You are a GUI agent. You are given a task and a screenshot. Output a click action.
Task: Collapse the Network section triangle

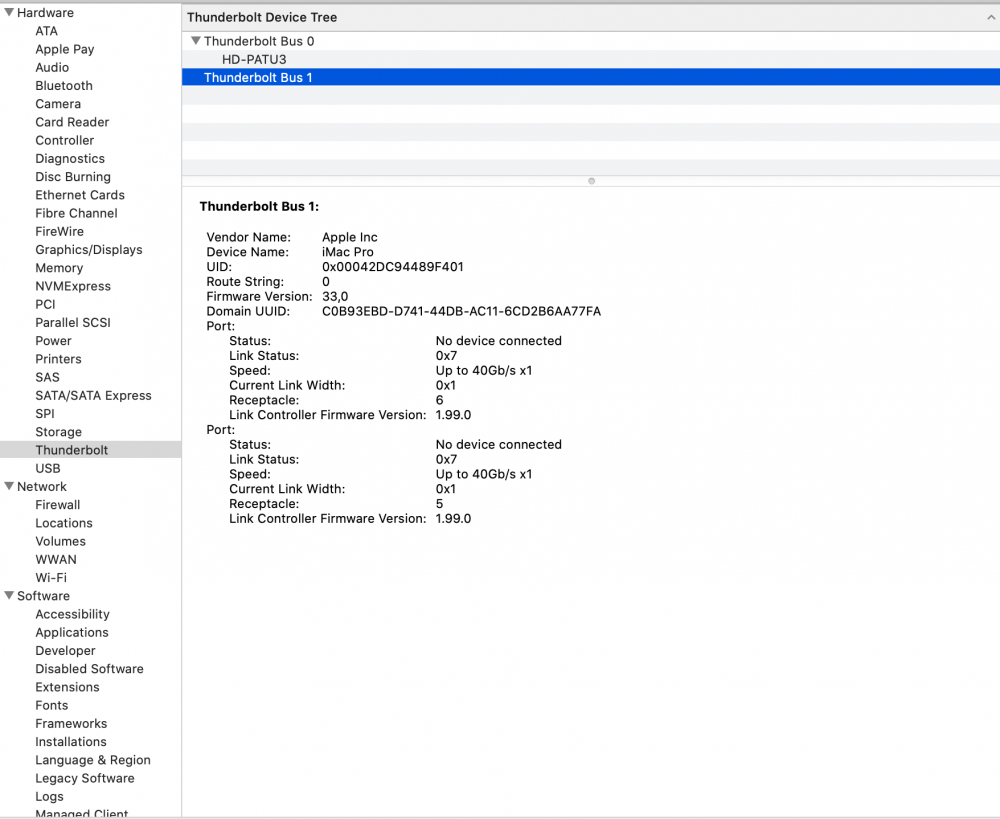[9, 486]
